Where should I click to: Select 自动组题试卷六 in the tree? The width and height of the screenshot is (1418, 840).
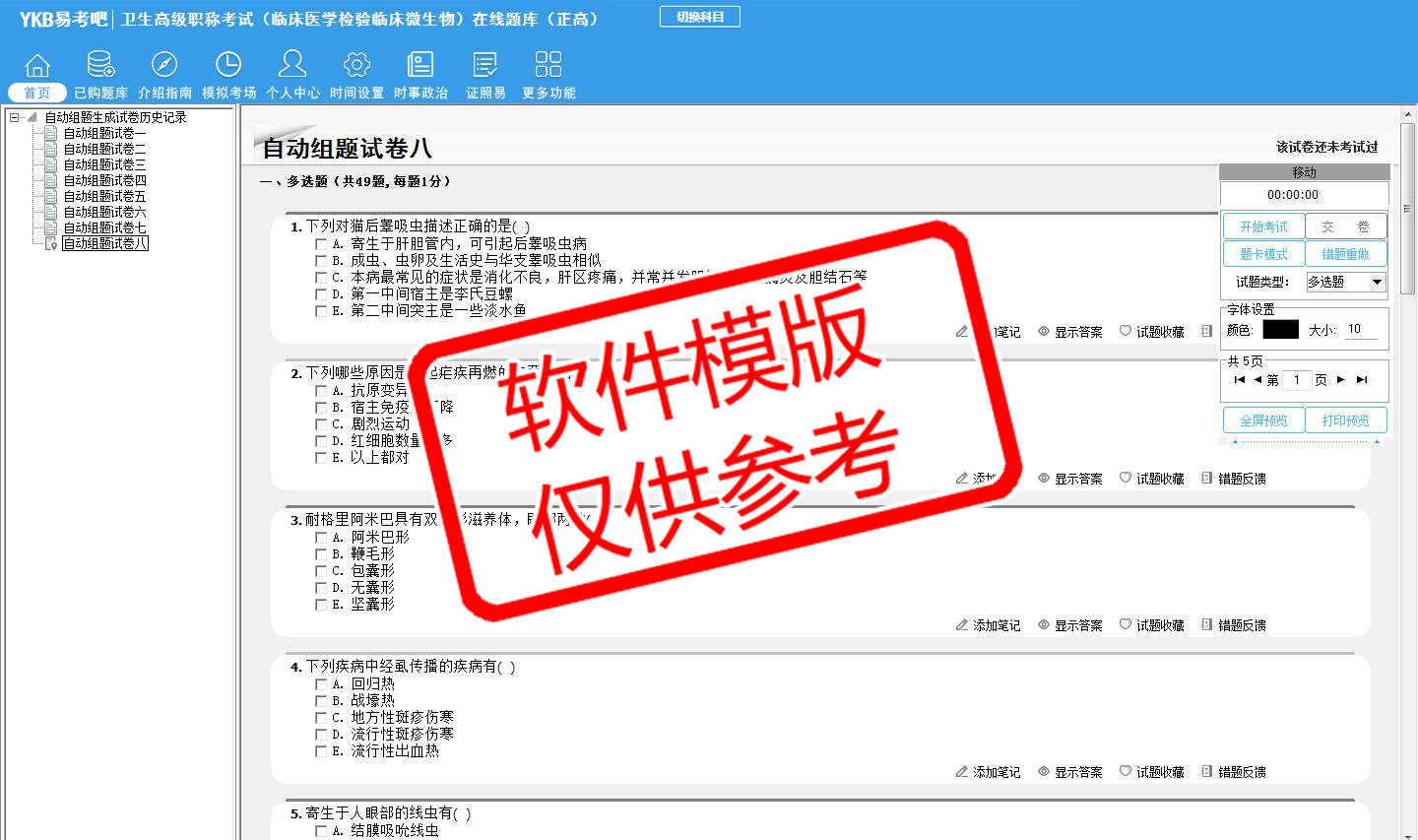104,212
